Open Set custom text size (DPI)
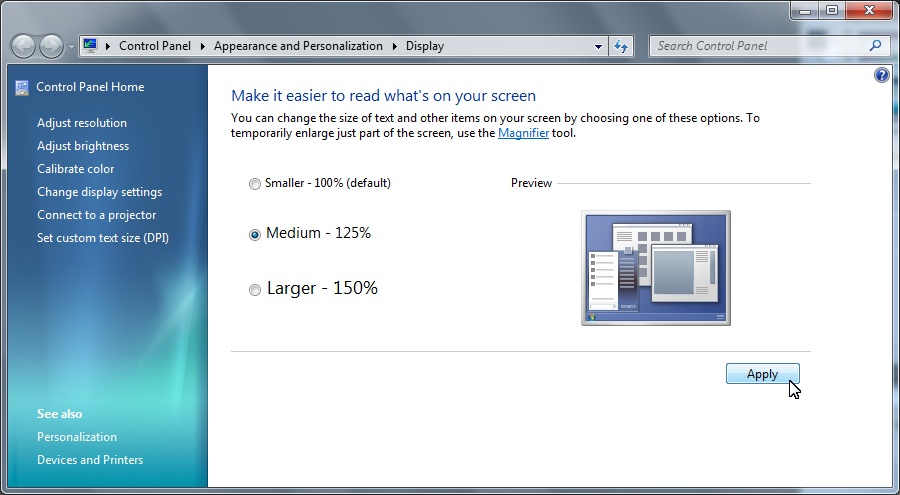 coord(103,238)
